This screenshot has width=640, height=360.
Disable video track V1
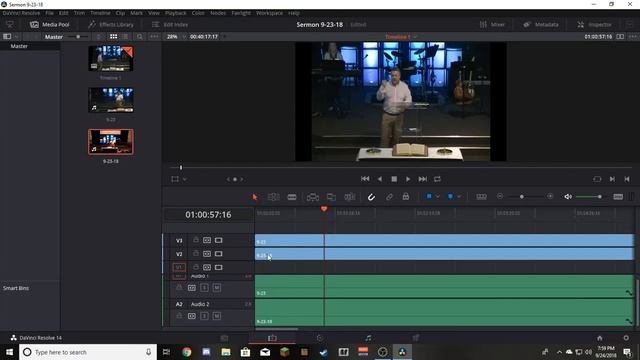pos(219,267)
